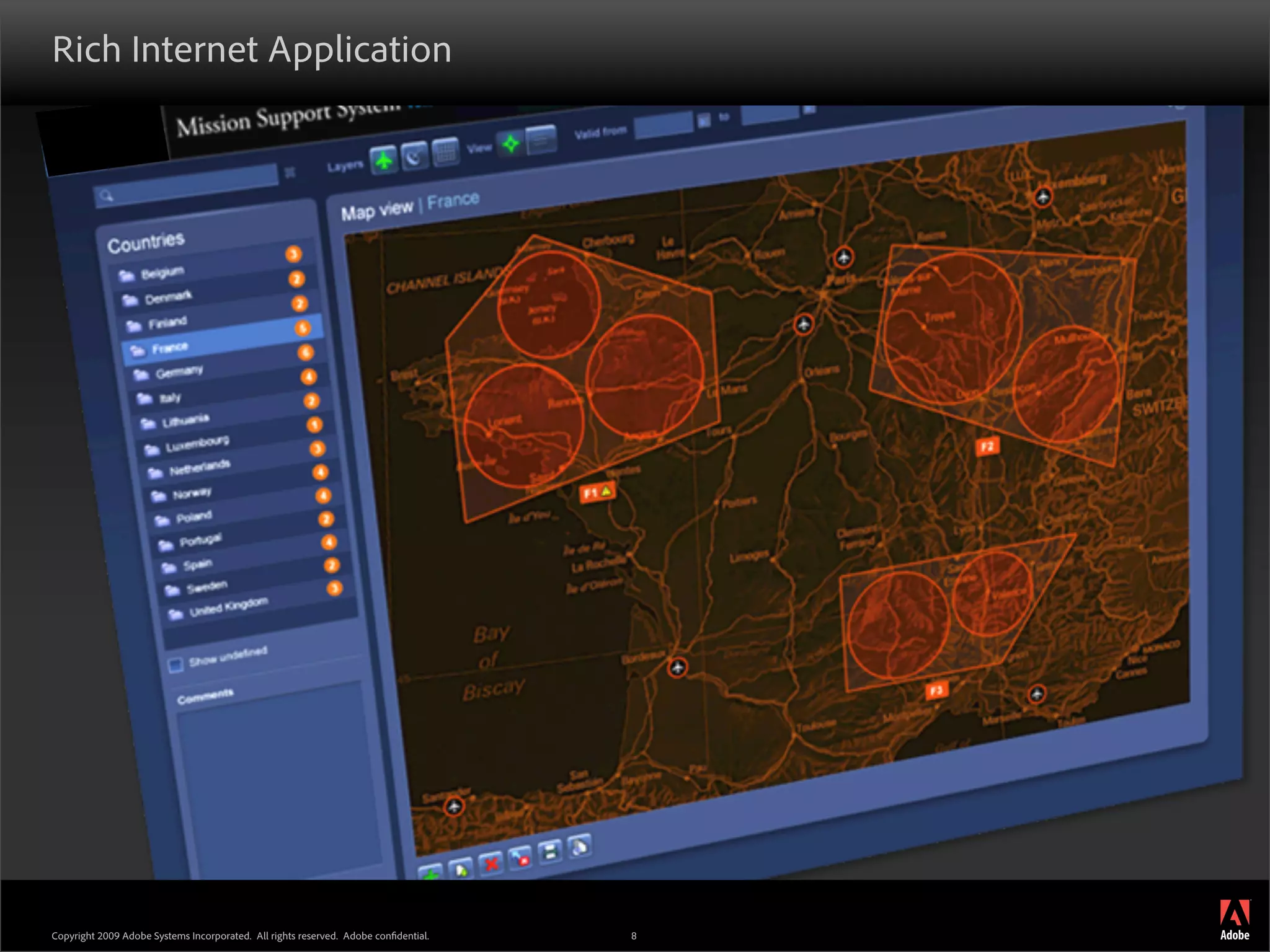Screen dimensions: 1270x952
Task: Toggle the grid layer button
Action: coord(445,151)
